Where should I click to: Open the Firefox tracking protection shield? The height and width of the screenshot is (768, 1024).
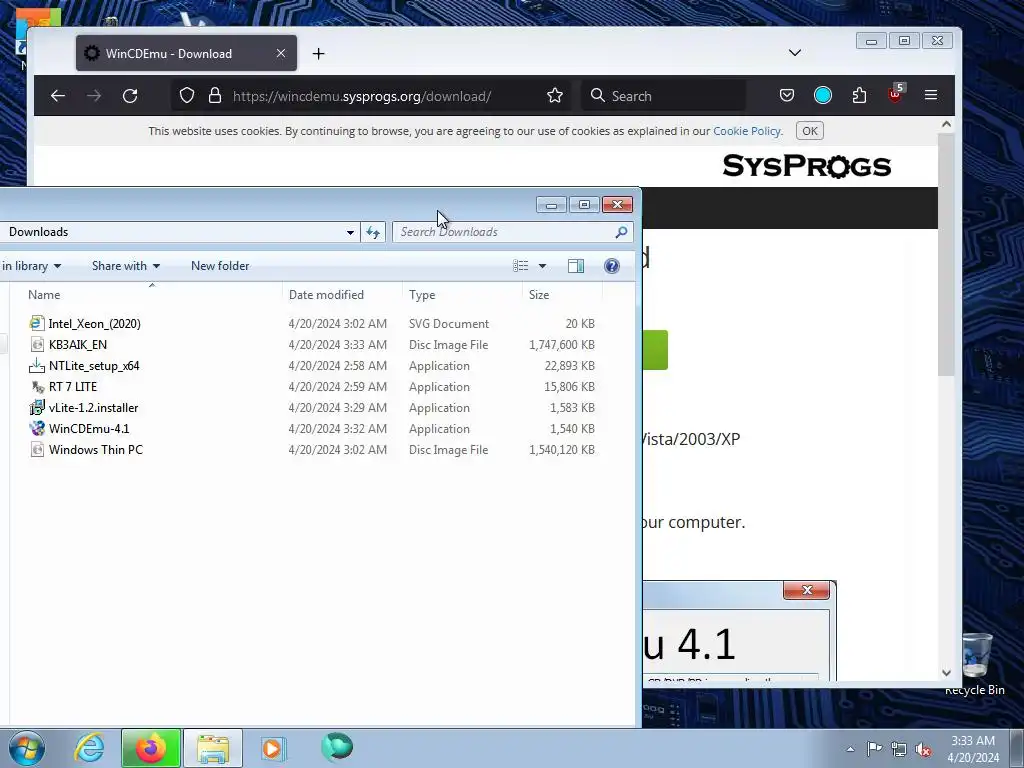point(187,95)
